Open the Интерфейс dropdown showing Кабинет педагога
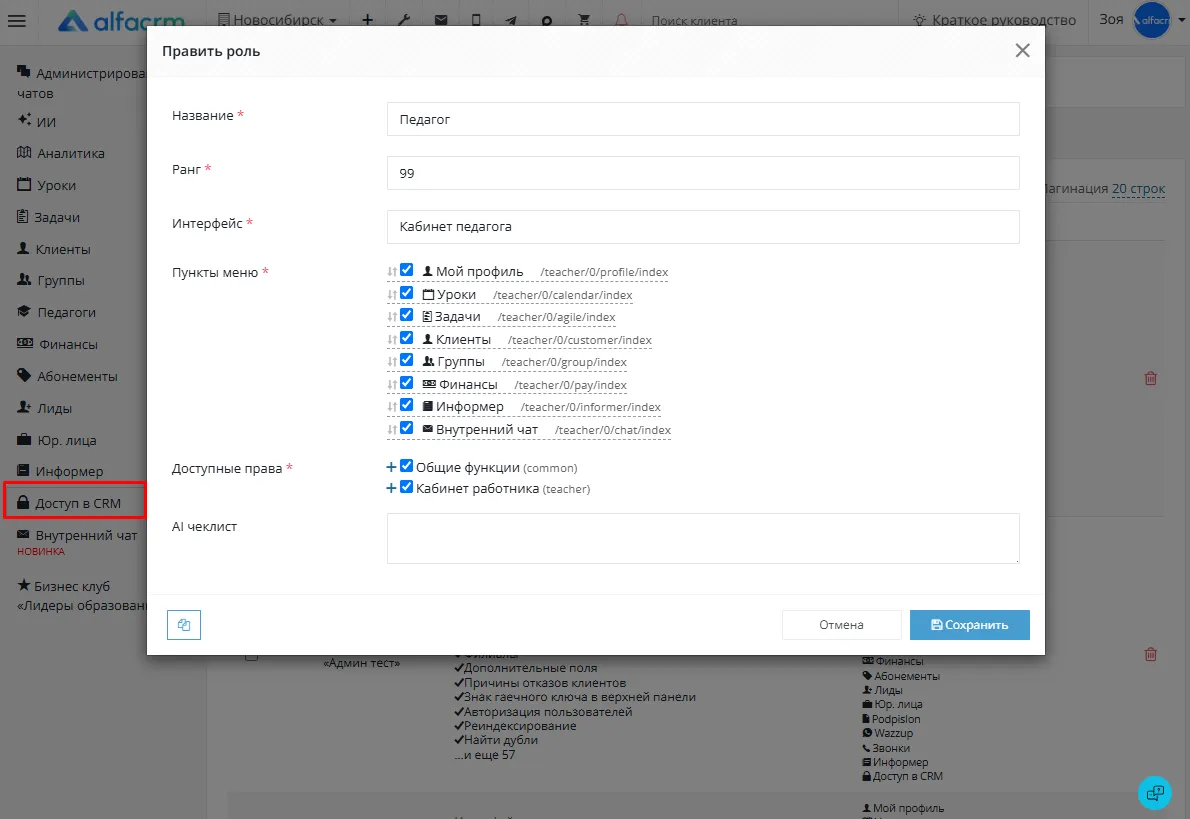The height and width of the screenshot is (819, 1190). tap(703, 227)
